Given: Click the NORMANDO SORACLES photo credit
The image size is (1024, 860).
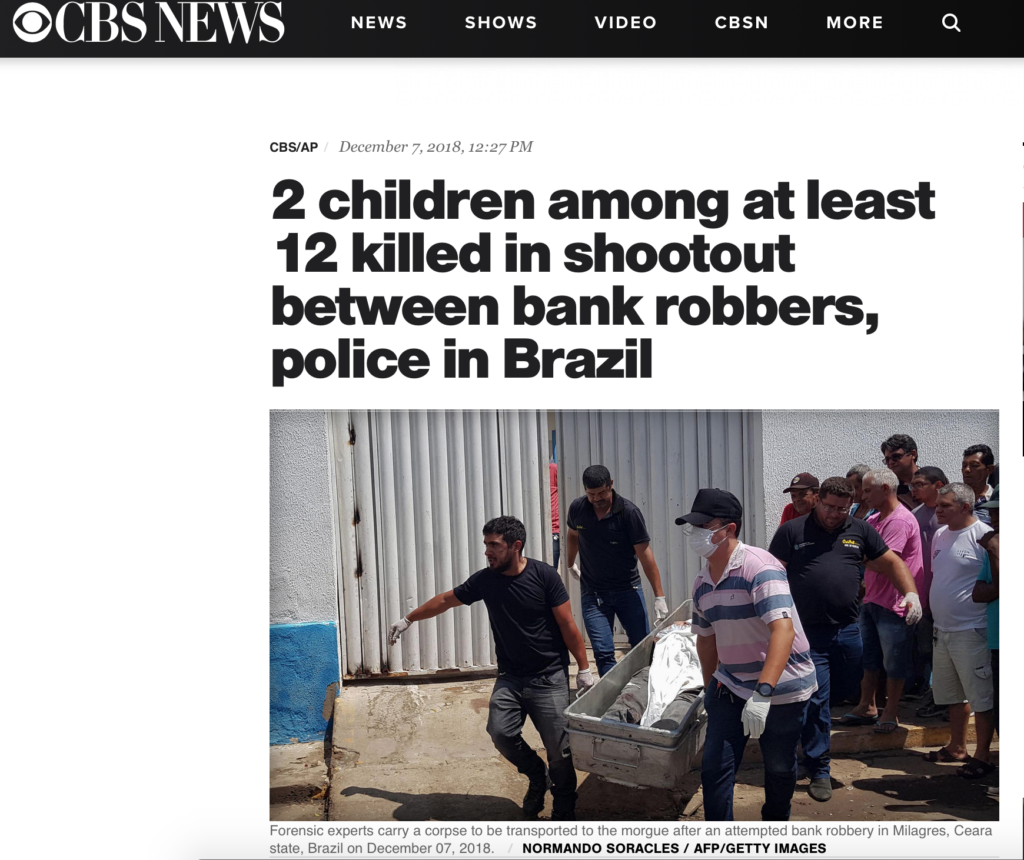Looking at the screenshot, I should tap(600, 848).
